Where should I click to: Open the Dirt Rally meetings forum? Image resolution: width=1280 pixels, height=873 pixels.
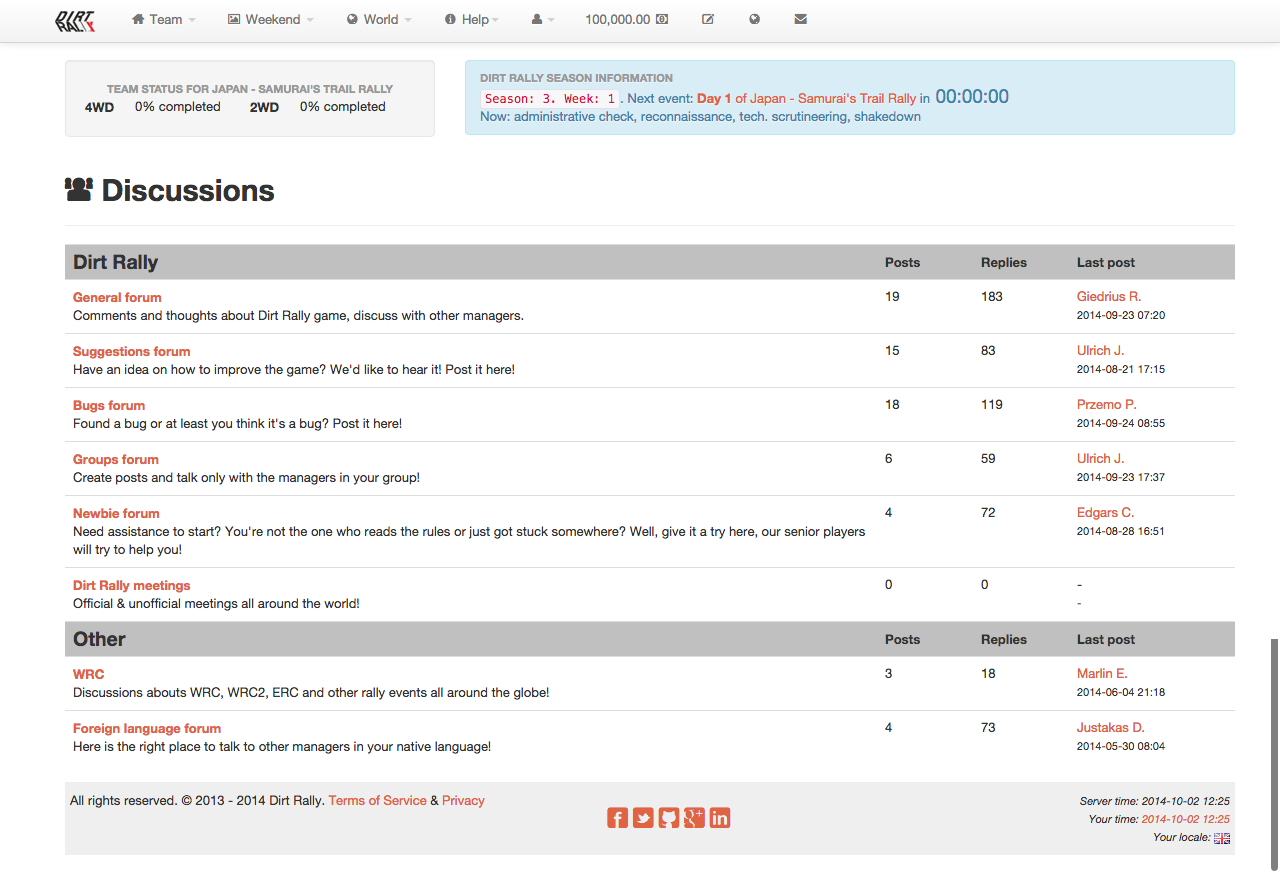131,585
